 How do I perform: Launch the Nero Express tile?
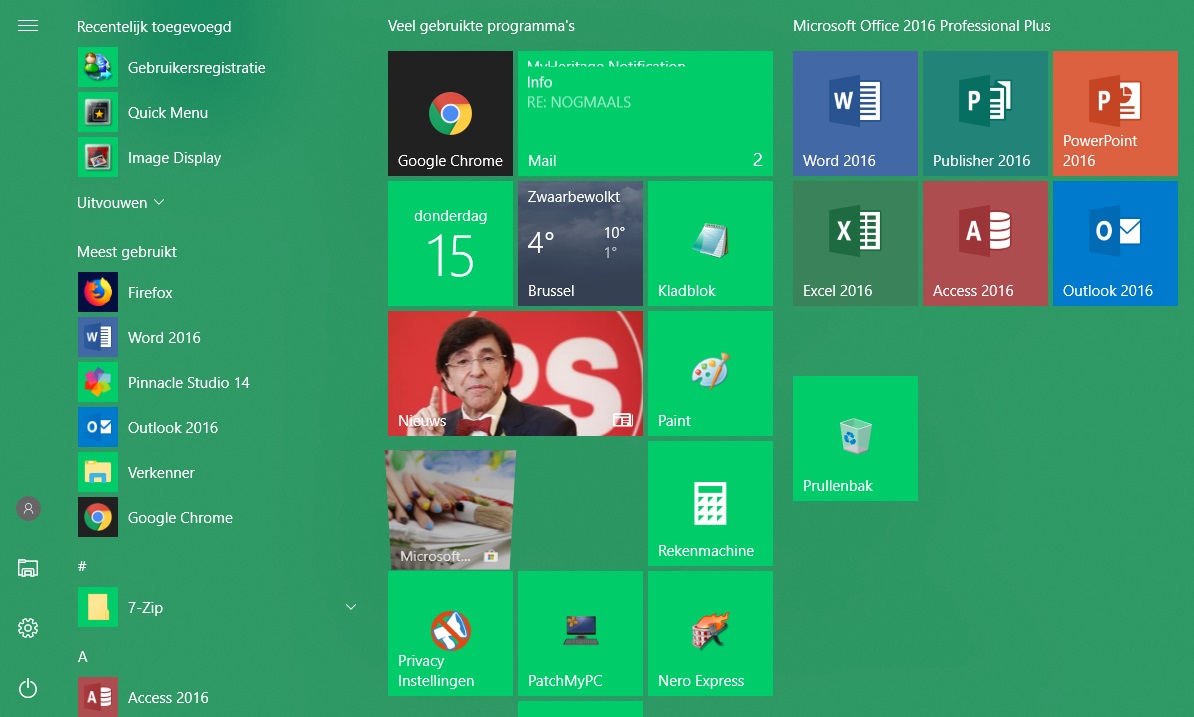point(710,633)
